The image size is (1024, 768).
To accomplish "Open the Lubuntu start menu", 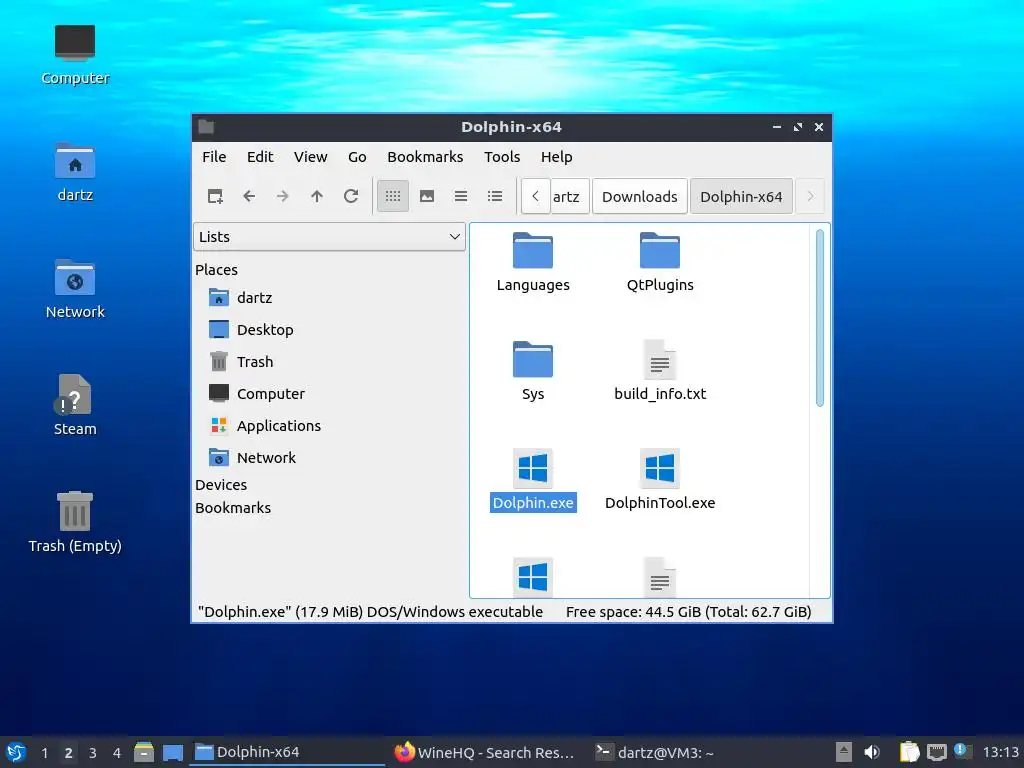I will (16, 752).
